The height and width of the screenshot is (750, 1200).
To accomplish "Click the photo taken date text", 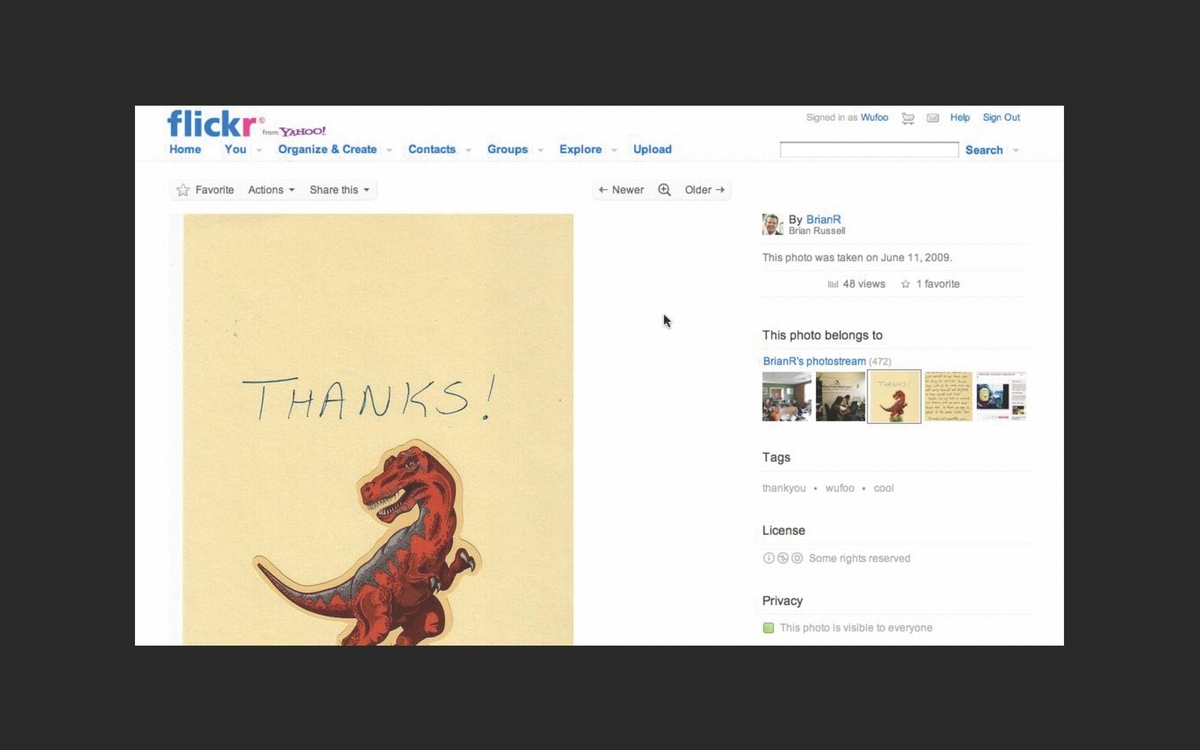I will click(x=857, y=257).
